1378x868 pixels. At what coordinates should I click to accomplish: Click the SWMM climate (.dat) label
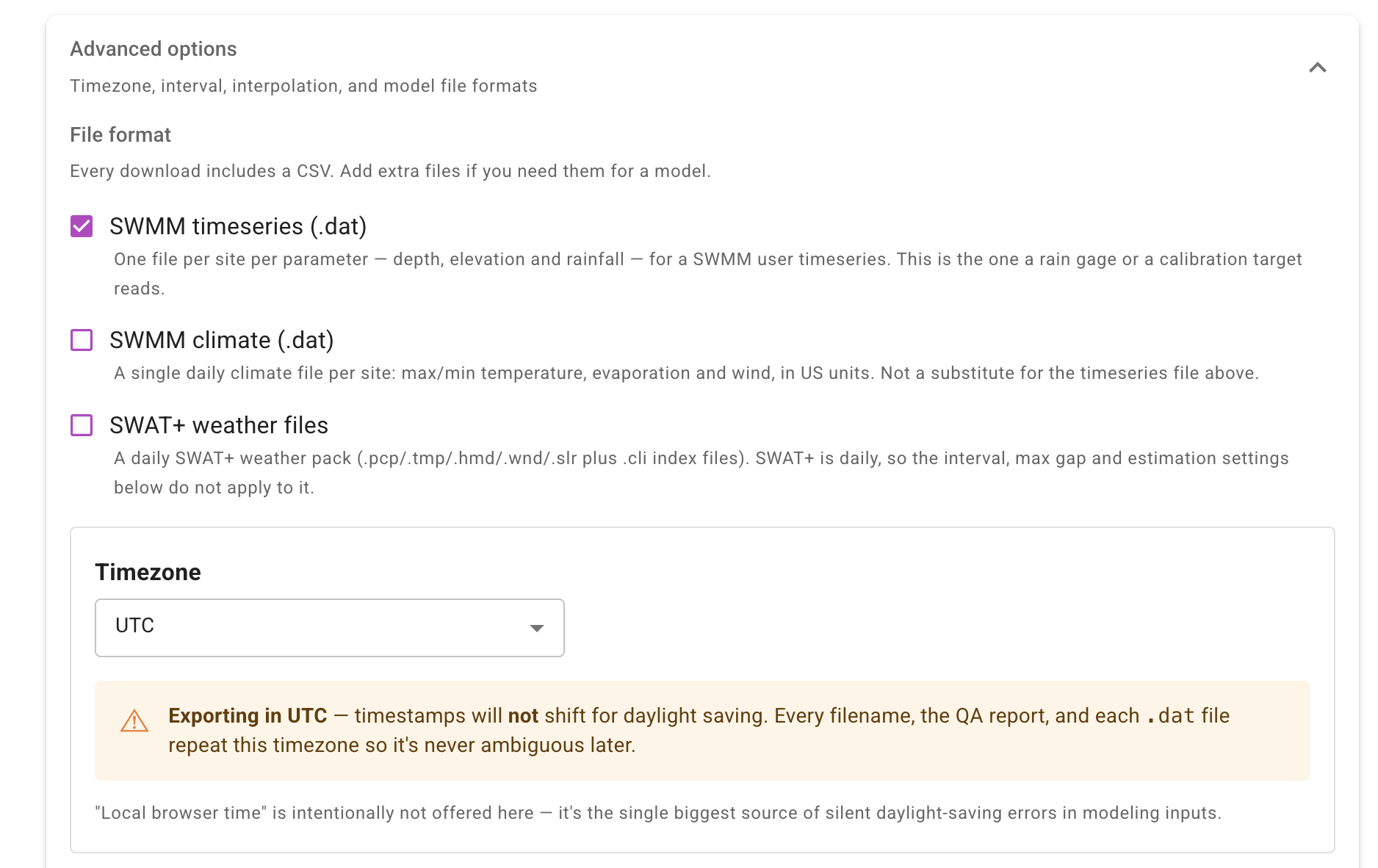click(x=222, y=340)
